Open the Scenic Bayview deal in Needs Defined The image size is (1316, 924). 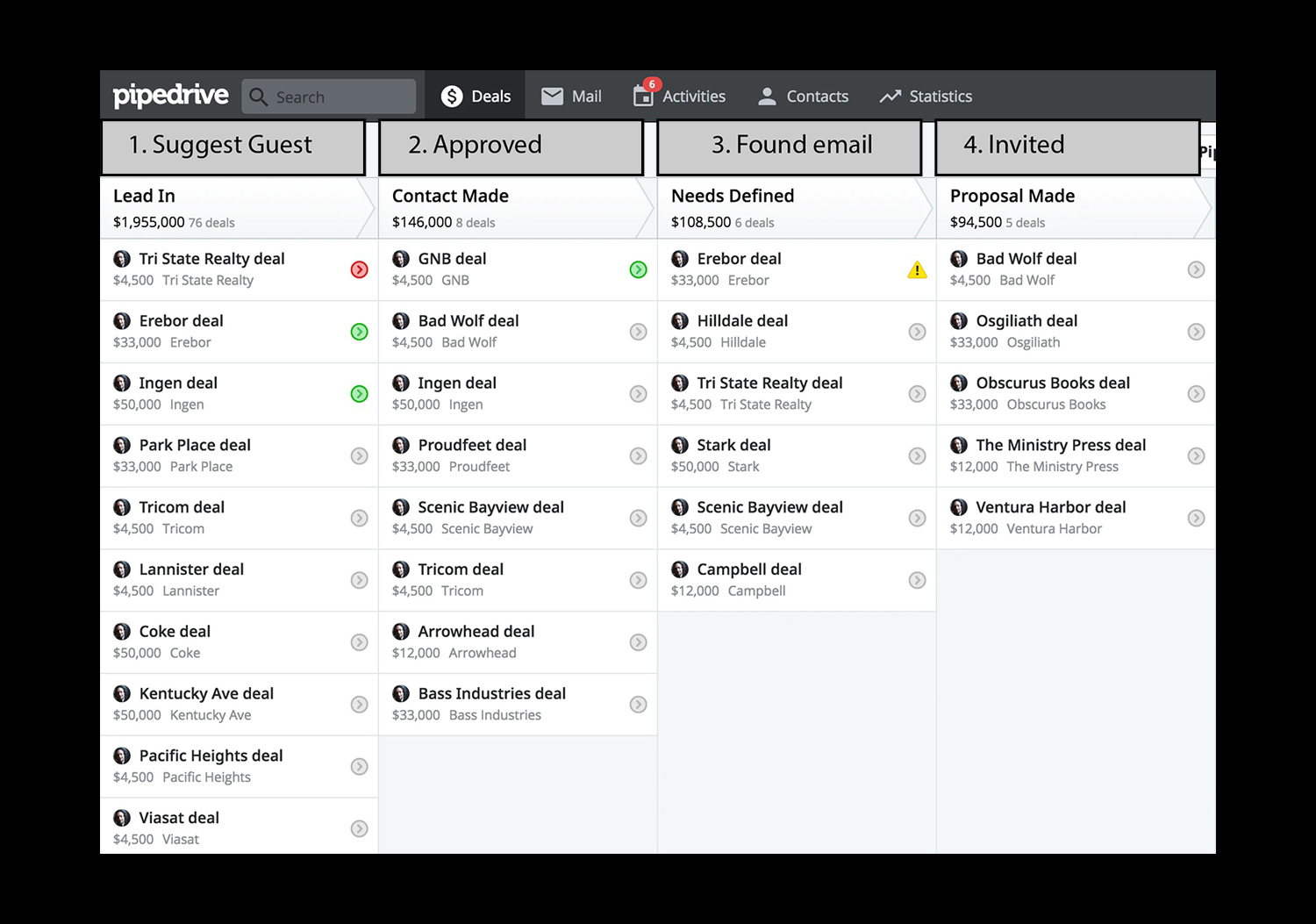click(797, 519)
